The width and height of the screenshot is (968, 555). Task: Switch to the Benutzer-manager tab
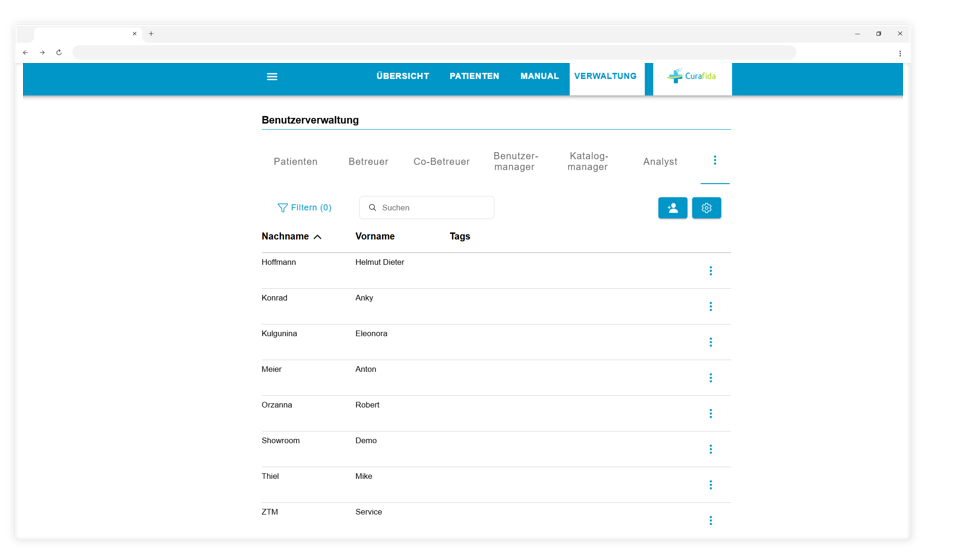[515, 162]
